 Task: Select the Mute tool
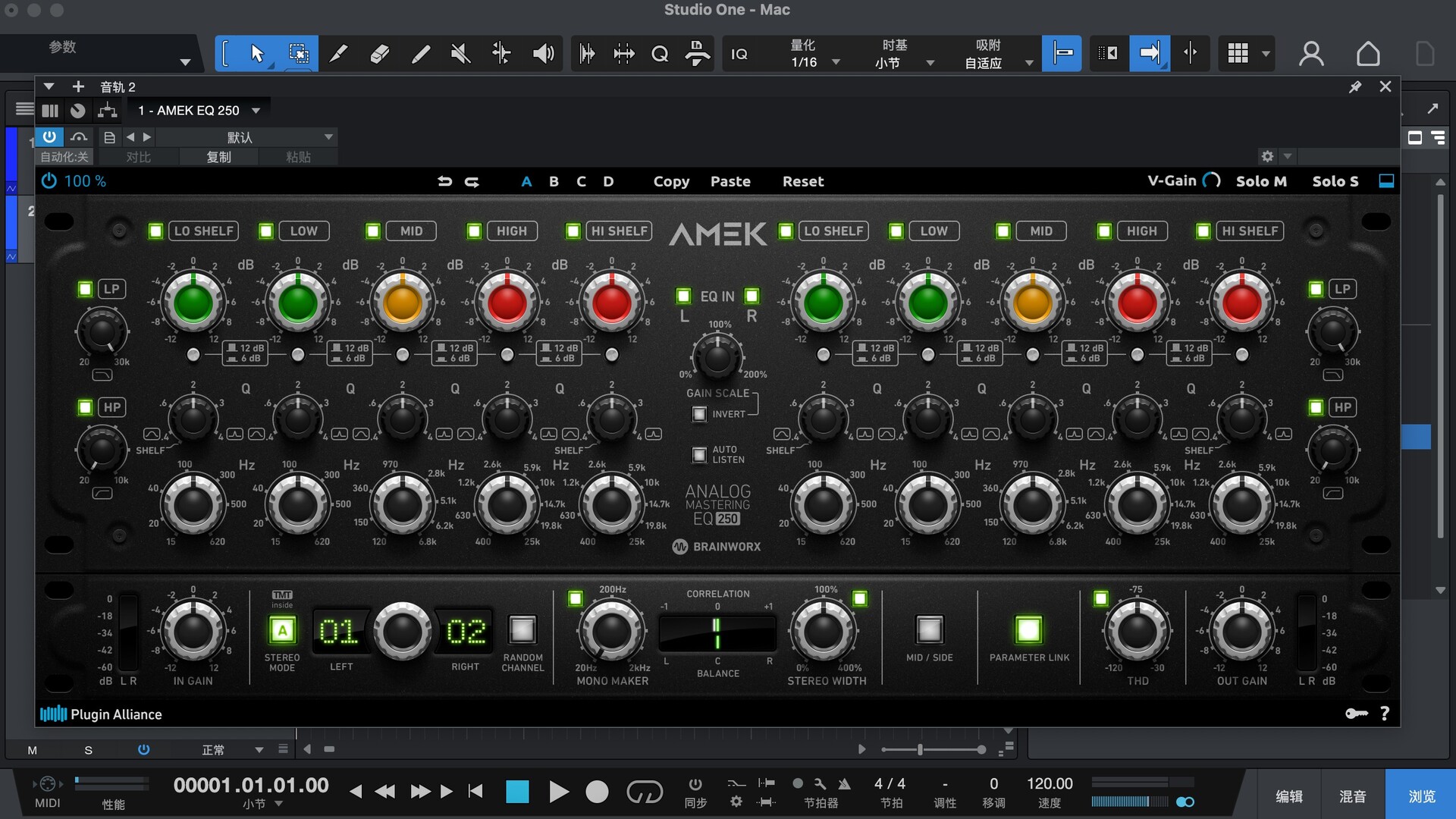[x=460, y=54]
